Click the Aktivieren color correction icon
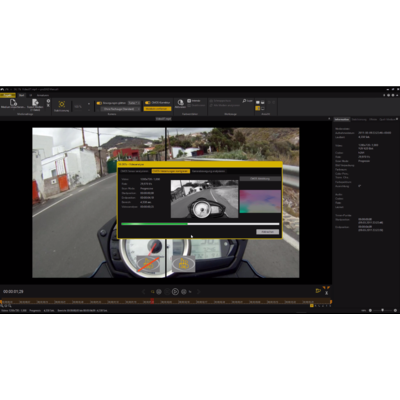This screenshot has height=400, width=400. 180,102
